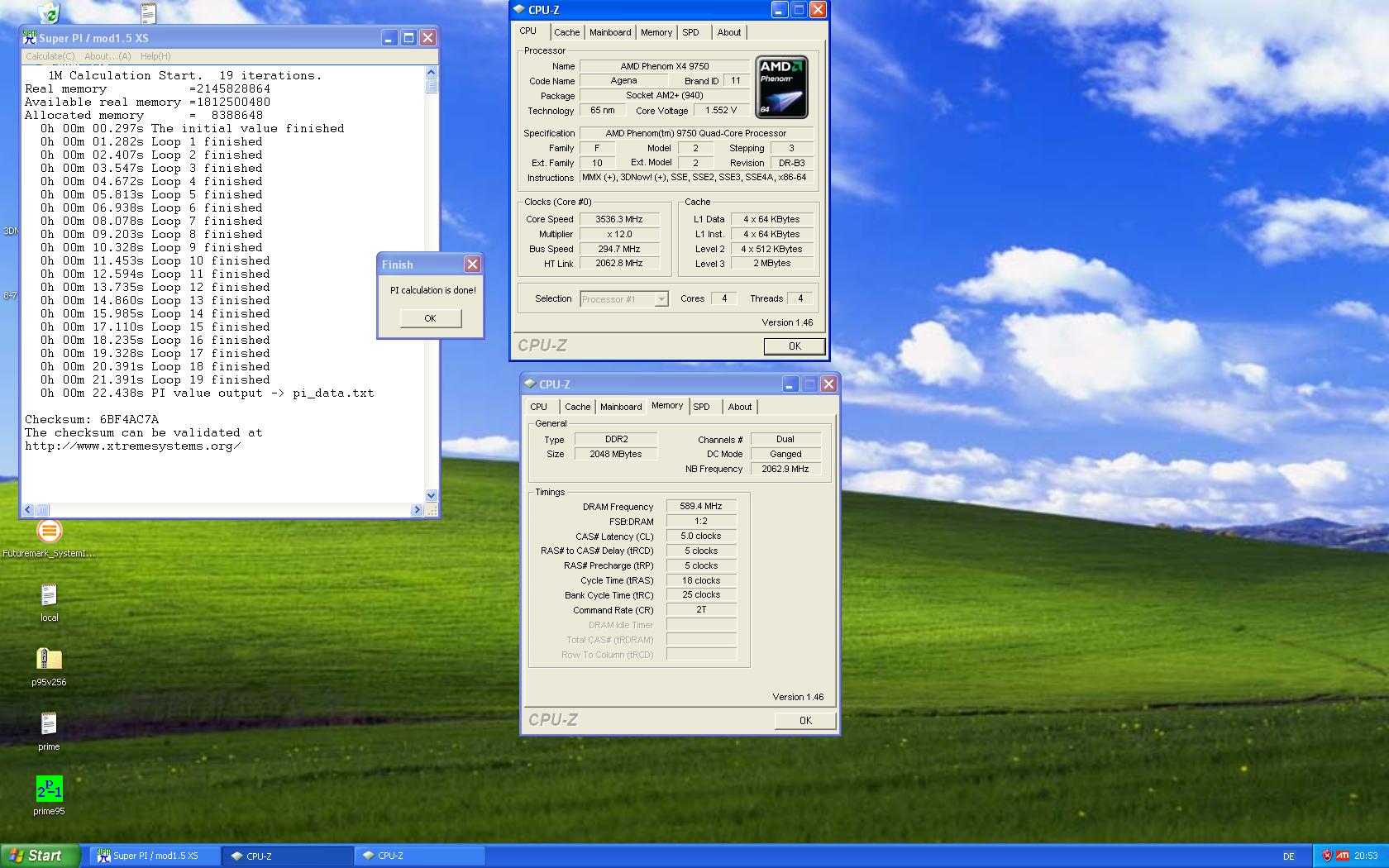
Task: Select About tab in lower CPU-Z window
Action: click(x=740, y=407)
